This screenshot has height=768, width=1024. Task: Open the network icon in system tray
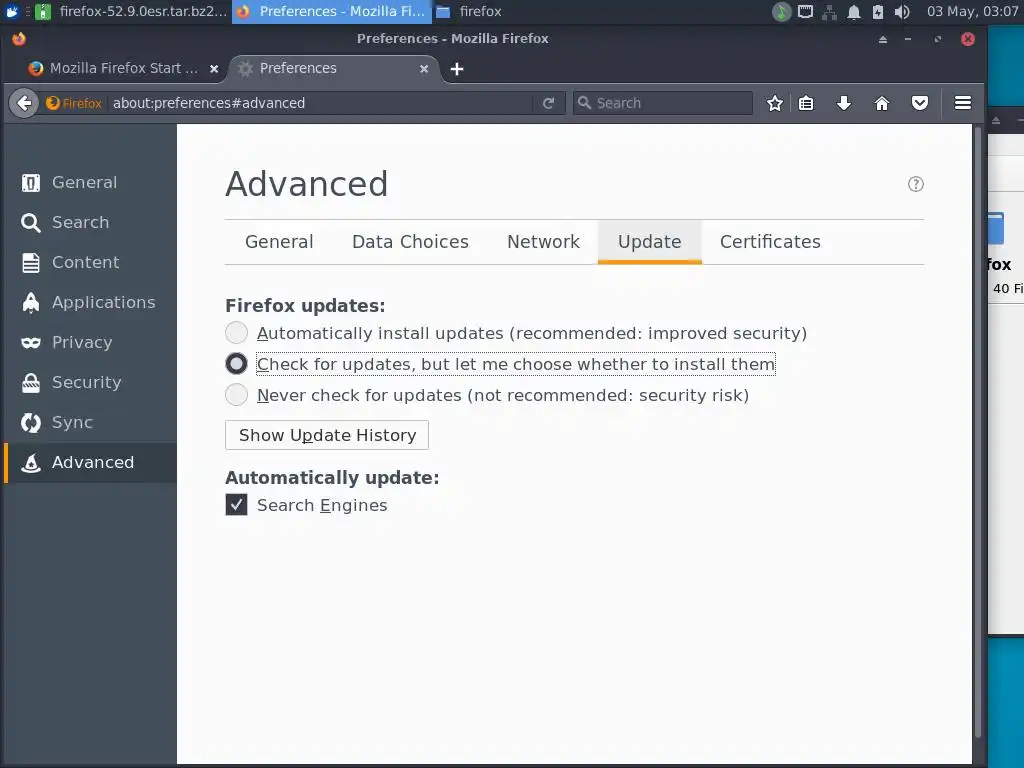829,12
